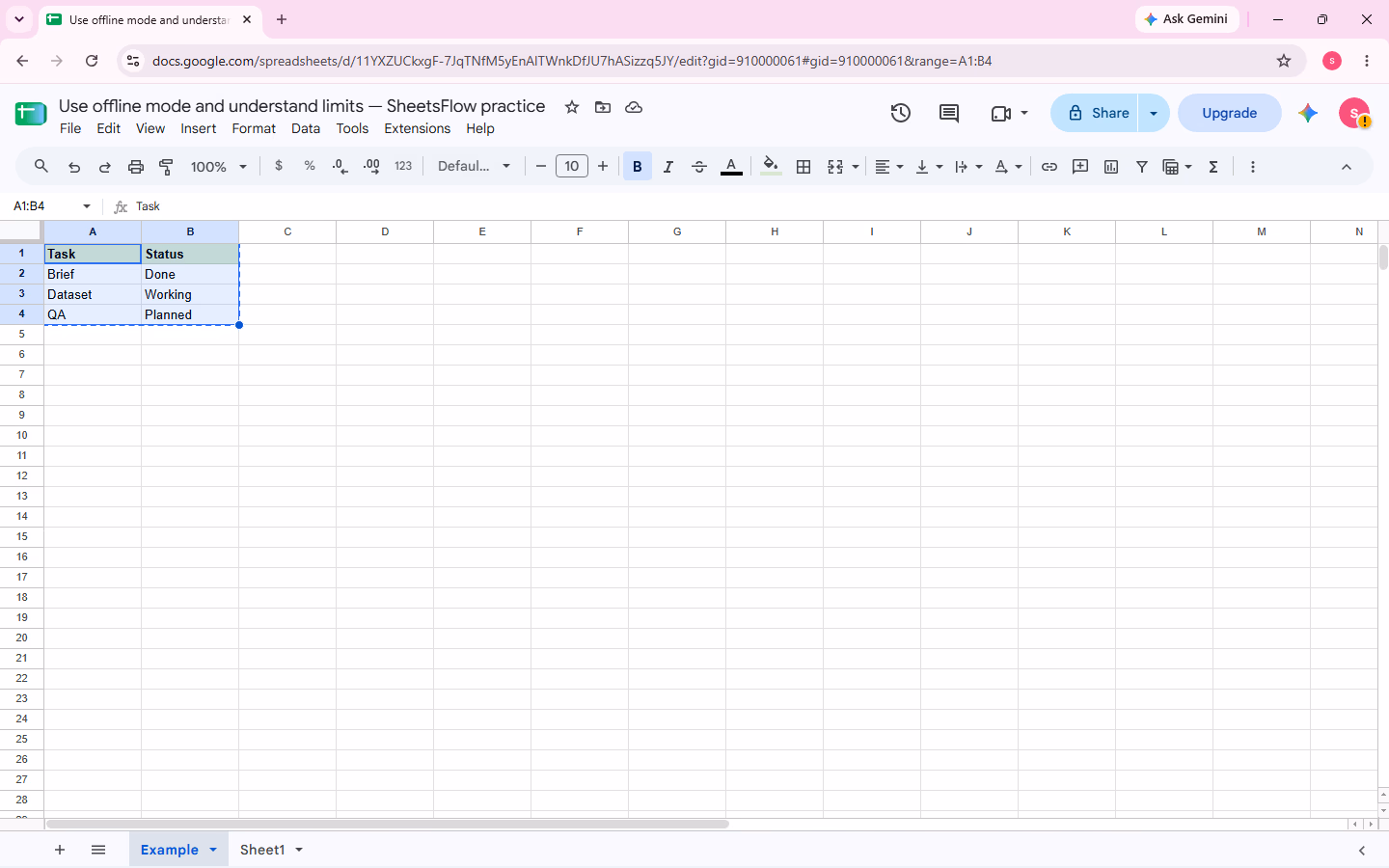Activate the paint format tool
The image size is (1389, 868).
pos(167,167)
